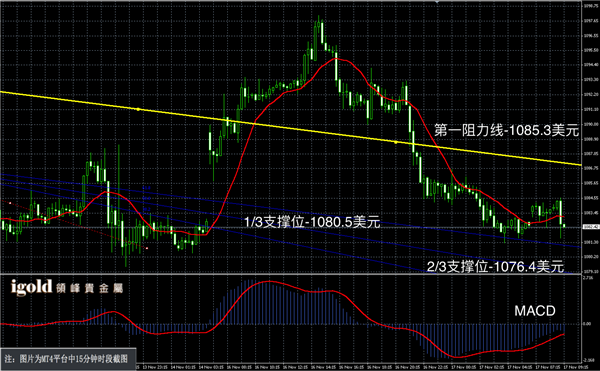600x371 pixels.
Task: Select the yellow resistance trendline
Action: 291,128
